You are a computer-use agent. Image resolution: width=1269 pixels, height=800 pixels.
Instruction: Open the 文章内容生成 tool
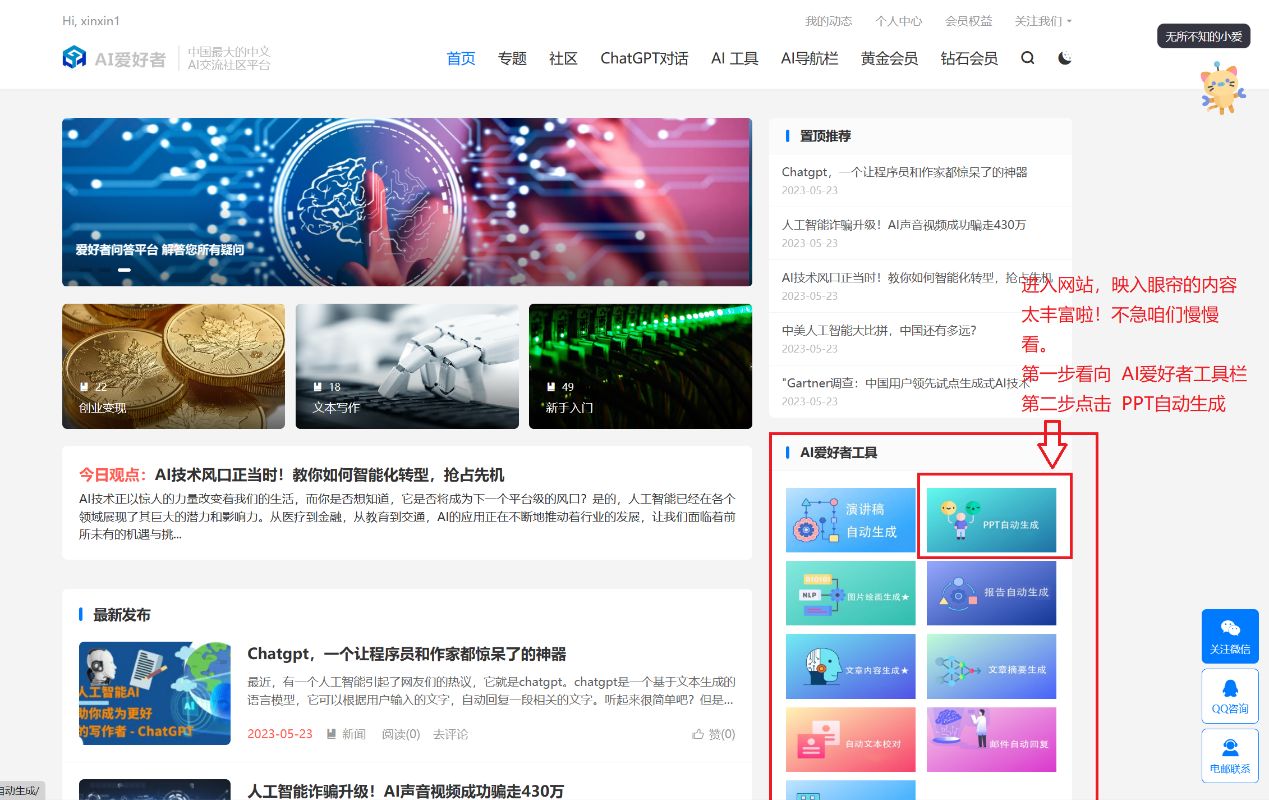pyautogui.click(x=851, y=666)
